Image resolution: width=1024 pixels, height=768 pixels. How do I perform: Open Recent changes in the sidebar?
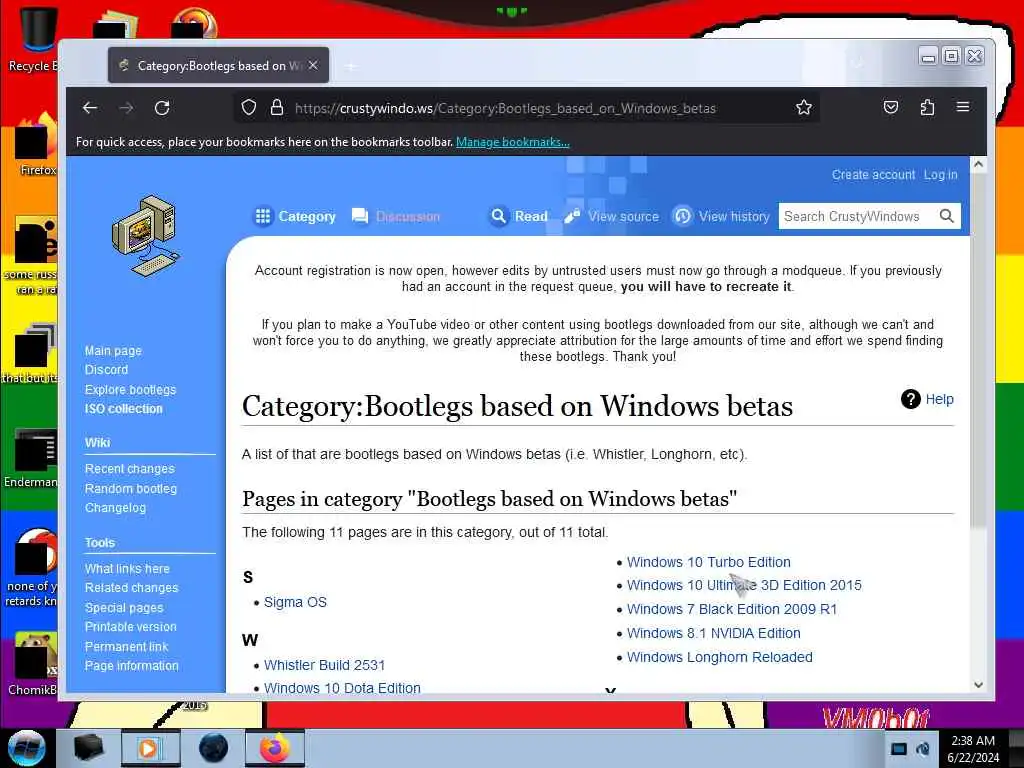(130, 469)
